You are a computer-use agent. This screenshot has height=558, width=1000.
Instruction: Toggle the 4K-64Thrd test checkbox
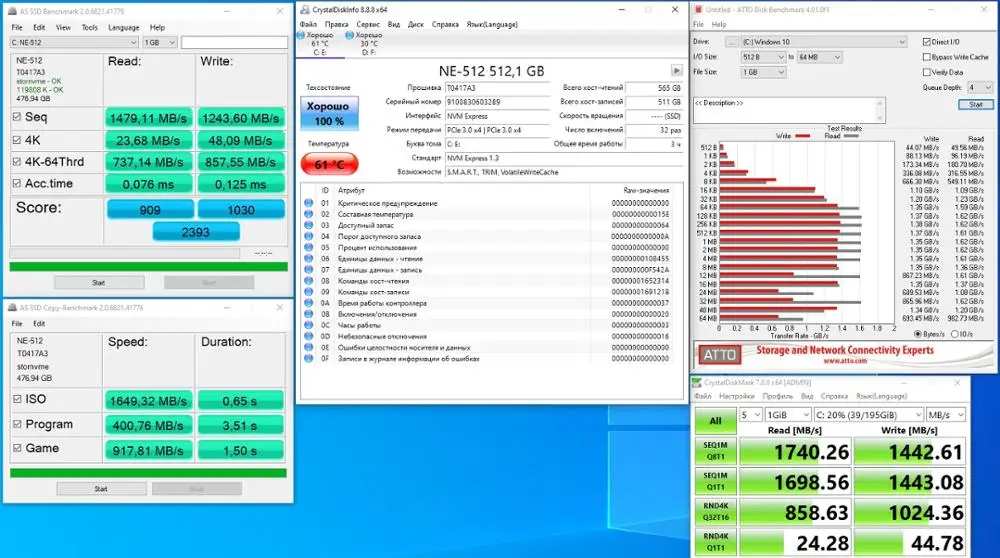[17, 161]
